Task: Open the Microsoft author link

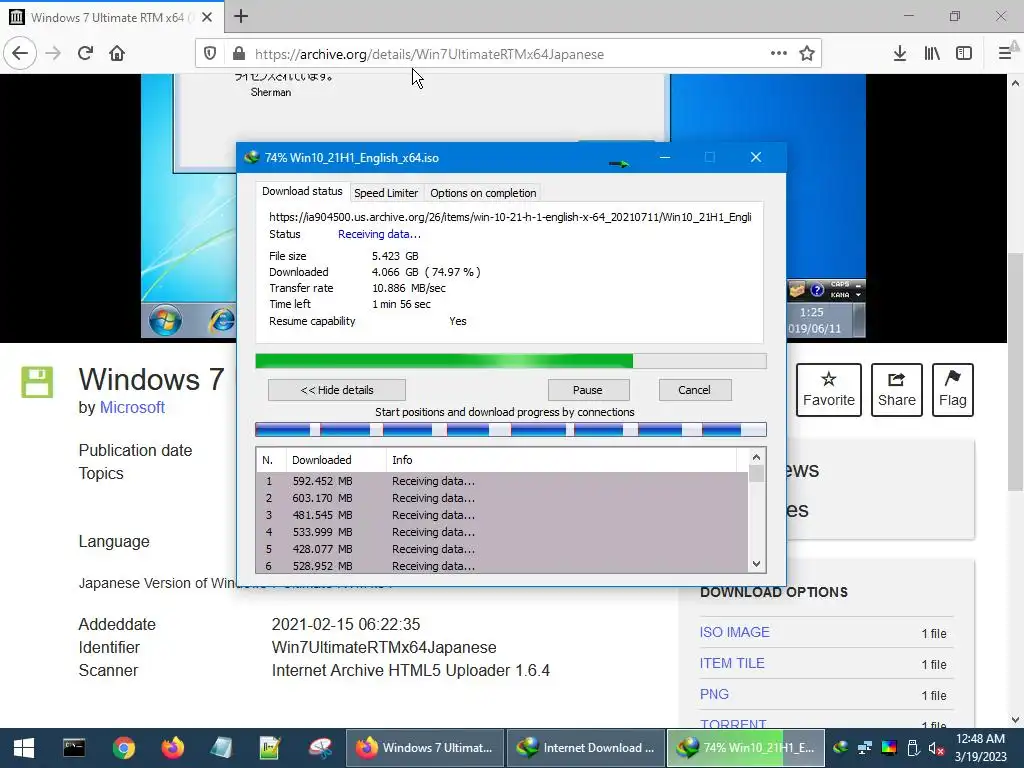Action: pyautogui.click(x=132, y=408)
